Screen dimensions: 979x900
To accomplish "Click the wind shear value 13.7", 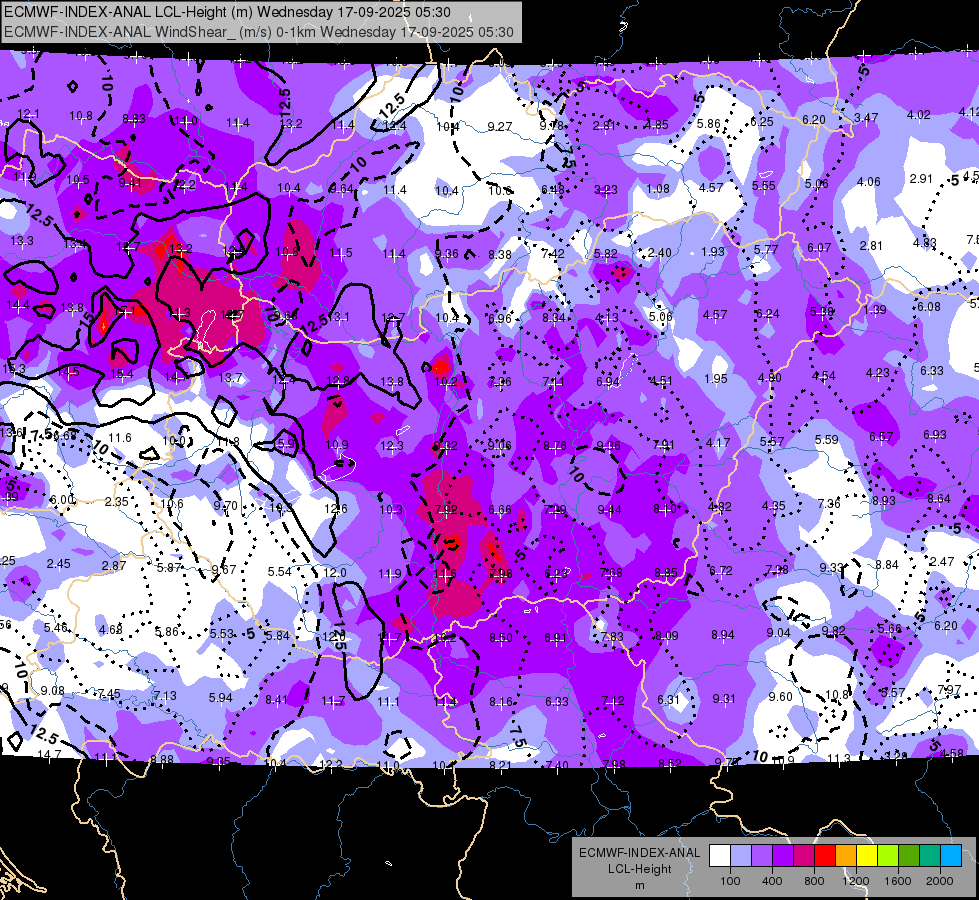I will click(x=230, y=377).
